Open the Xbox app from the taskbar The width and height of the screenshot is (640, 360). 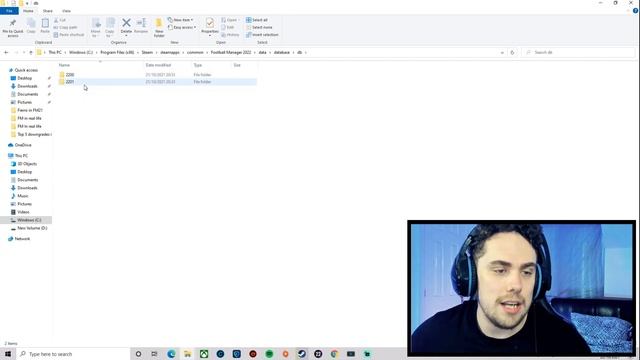(204, 354)
